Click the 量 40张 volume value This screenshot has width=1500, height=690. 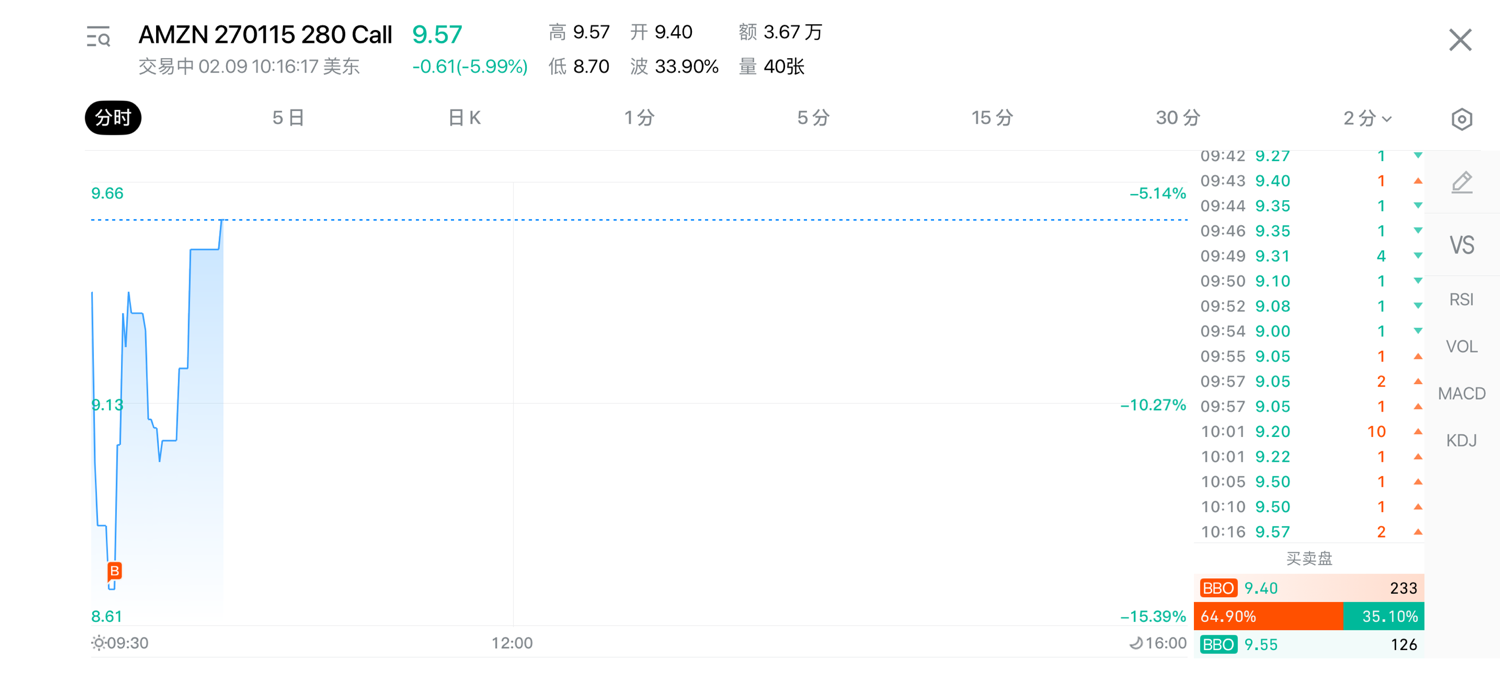pos(772,67)
